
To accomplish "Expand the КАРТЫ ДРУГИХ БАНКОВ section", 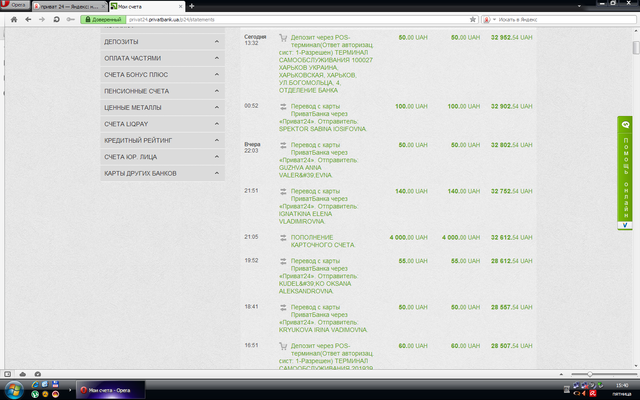I will (162, 173).
